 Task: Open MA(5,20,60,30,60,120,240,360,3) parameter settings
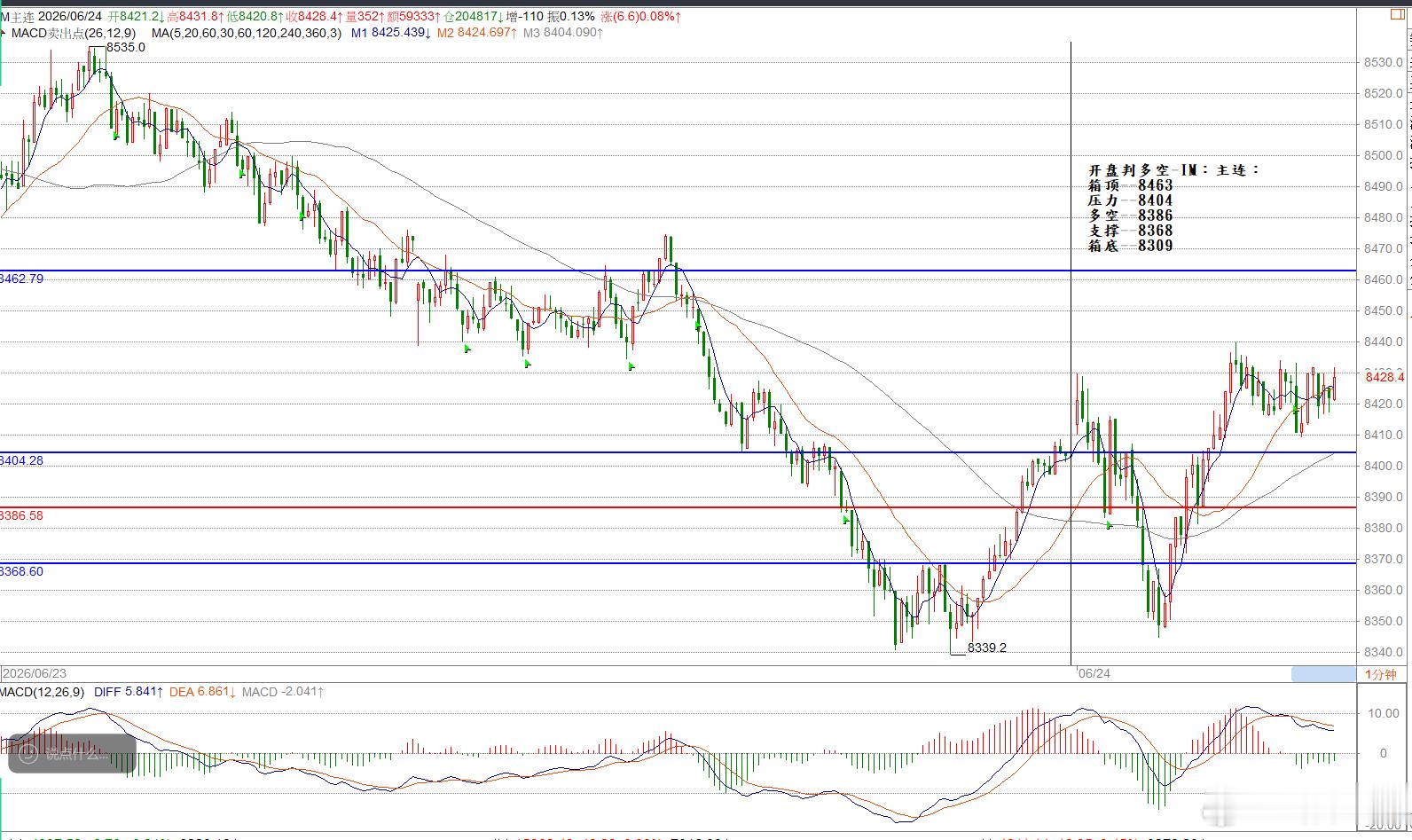(246, 33)
